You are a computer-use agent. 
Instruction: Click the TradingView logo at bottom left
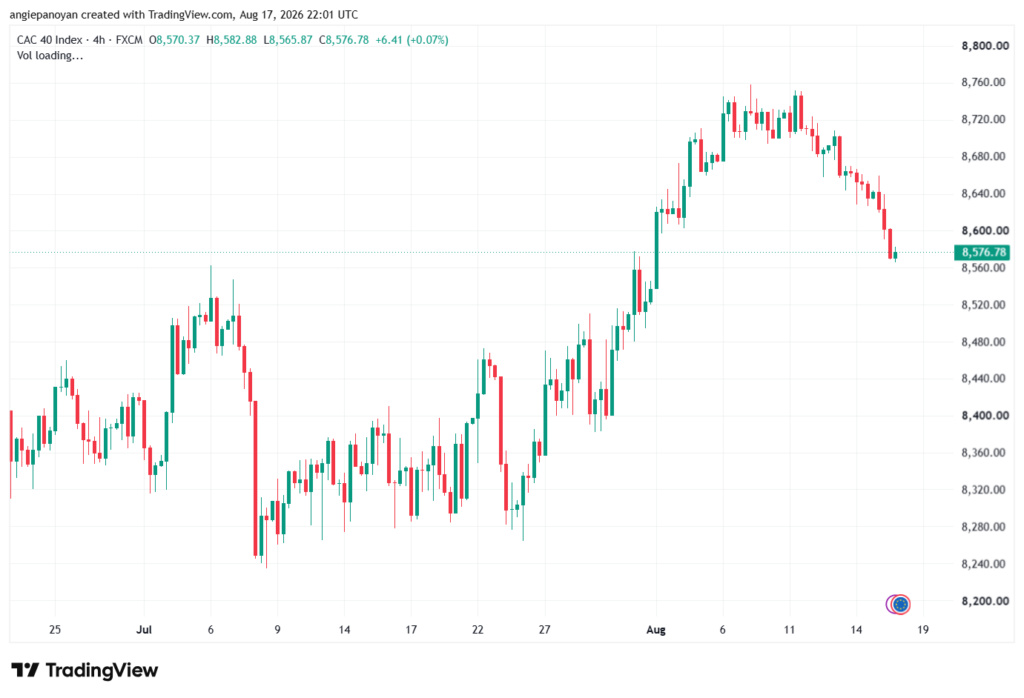[x=84, y=671]
